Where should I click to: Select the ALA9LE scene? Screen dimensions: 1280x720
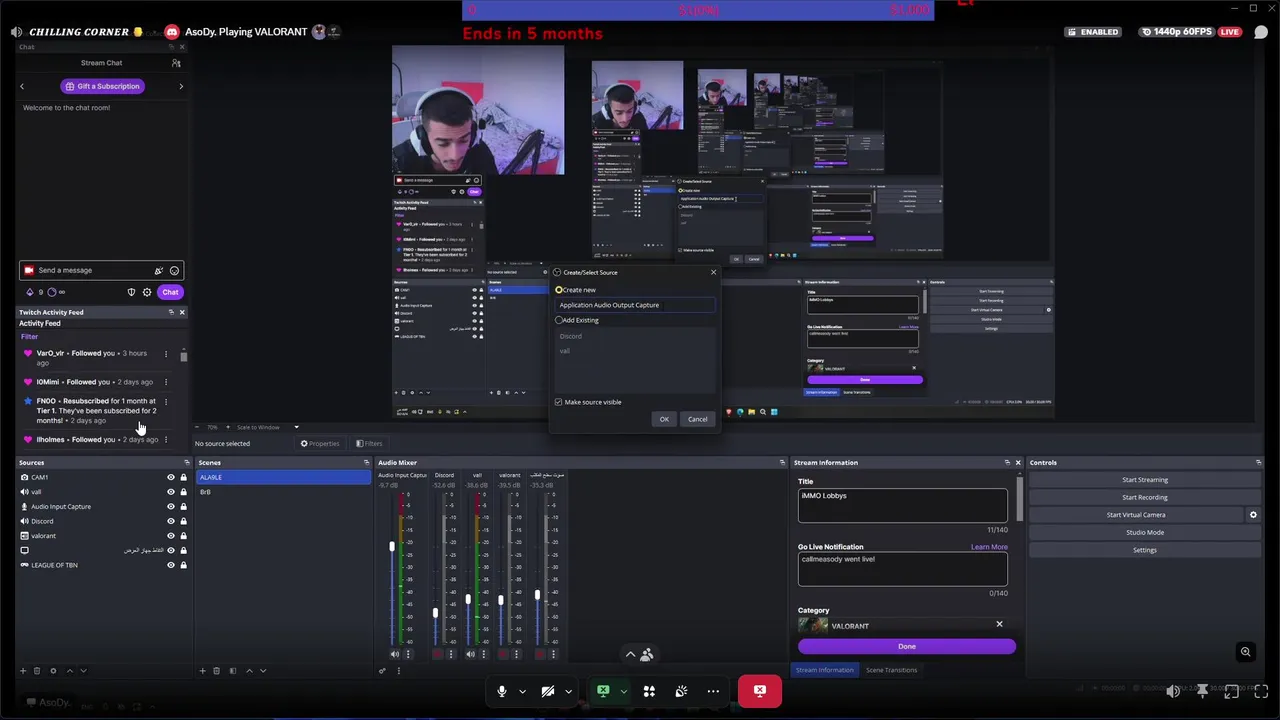click(x=283, y=477)
